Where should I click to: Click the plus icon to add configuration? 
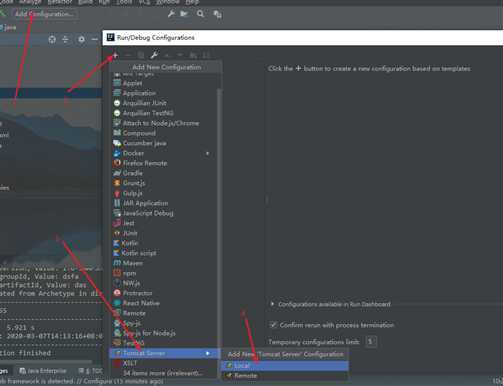(115, 55)
